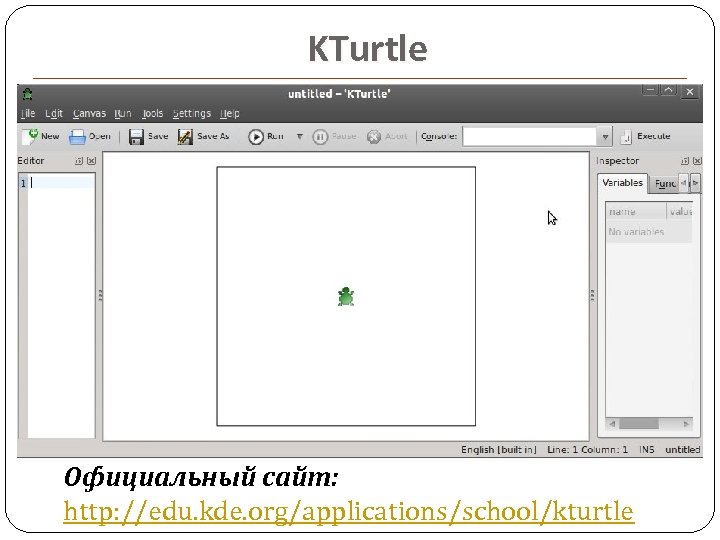
Task: Click the KTurtle window title bar icon
Action: [x=28, y=94]
